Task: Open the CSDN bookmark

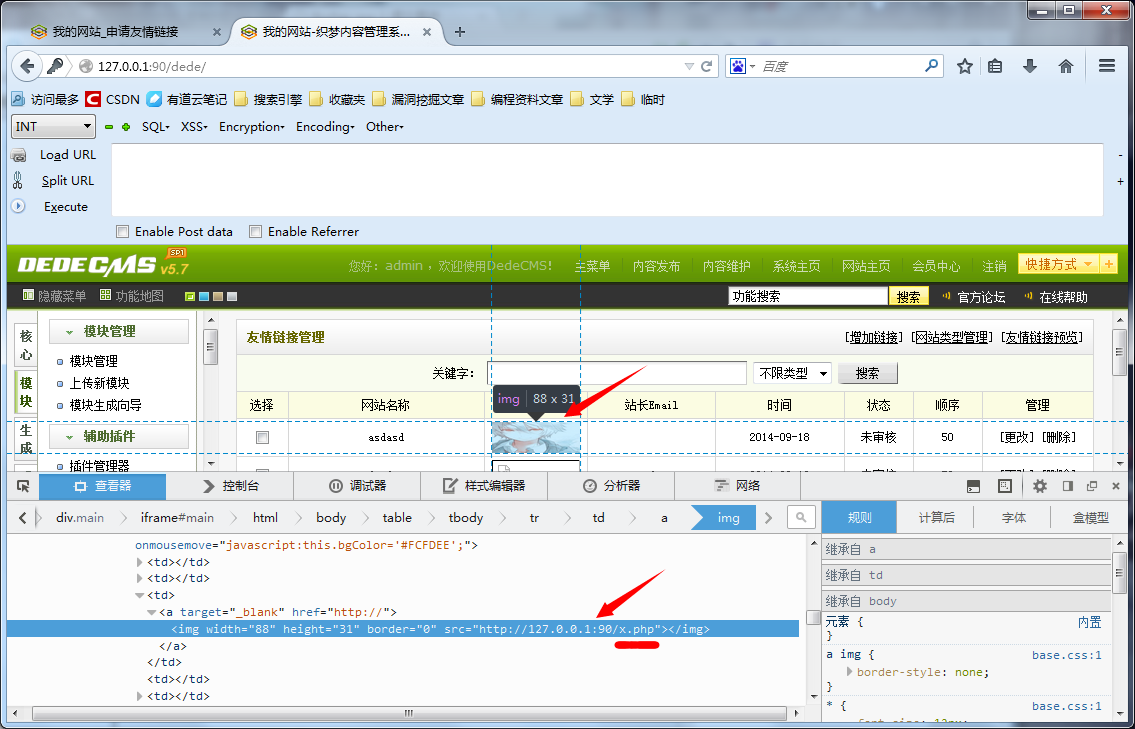Action: (x=112, y=99)
